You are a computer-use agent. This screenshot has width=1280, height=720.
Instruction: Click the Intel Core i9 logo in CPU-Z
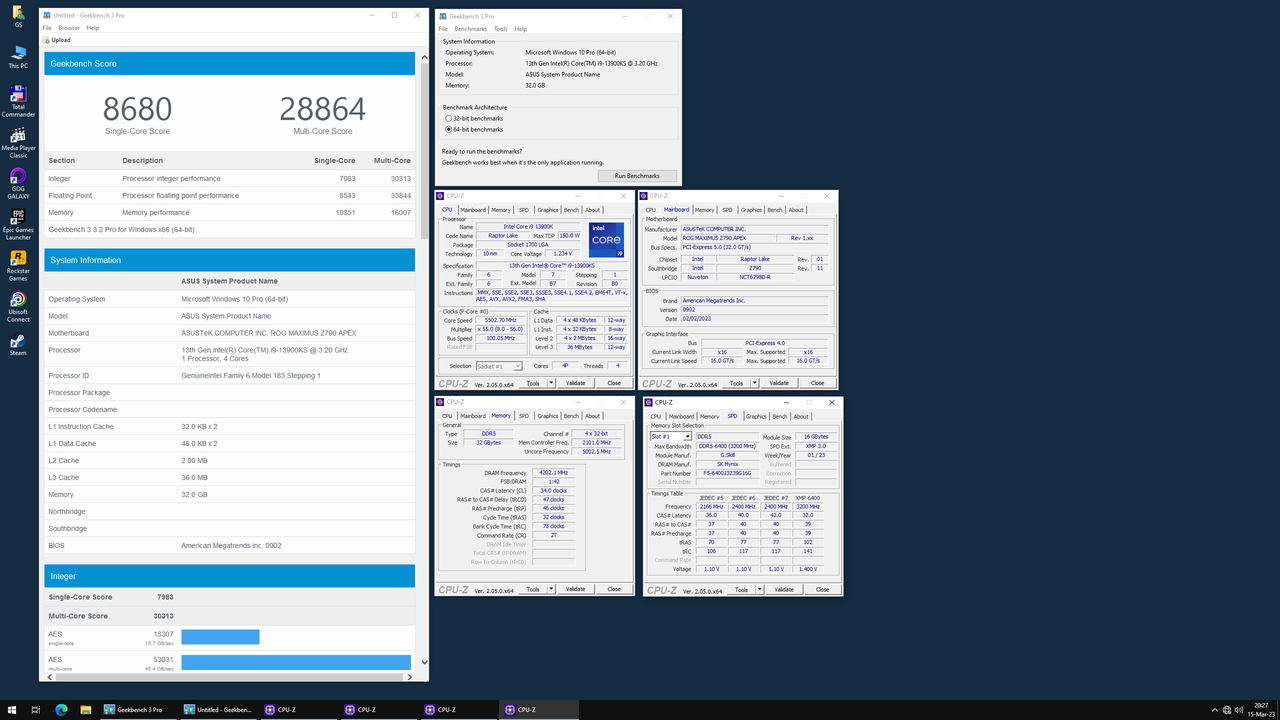point(607,240)
